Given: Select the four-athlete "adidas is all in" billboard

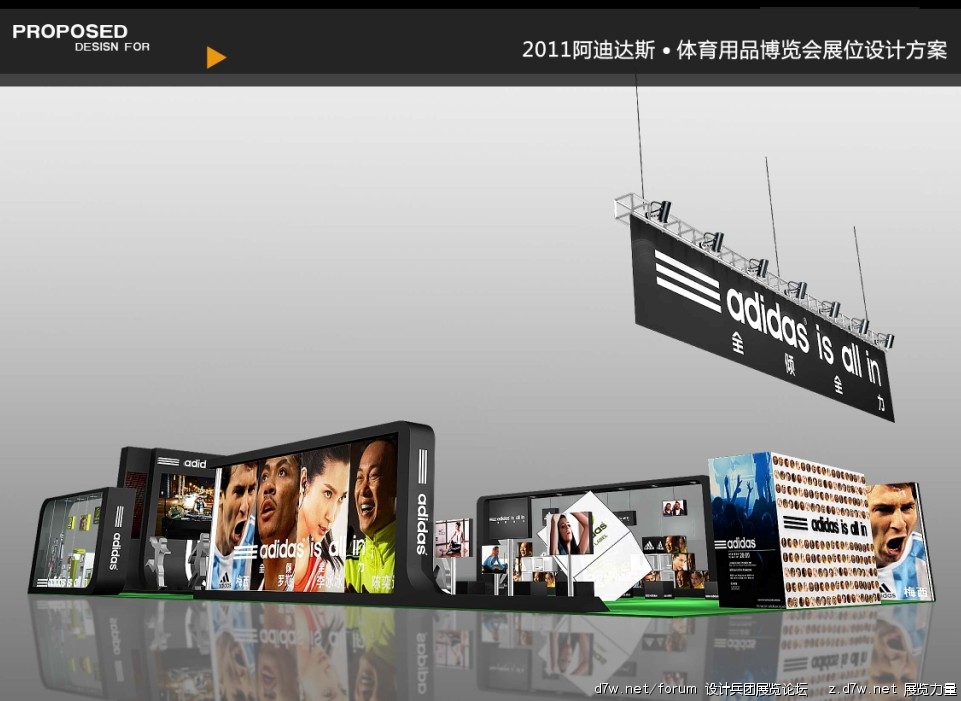Looking at the screenshot, I should click(x=306, y=513).
